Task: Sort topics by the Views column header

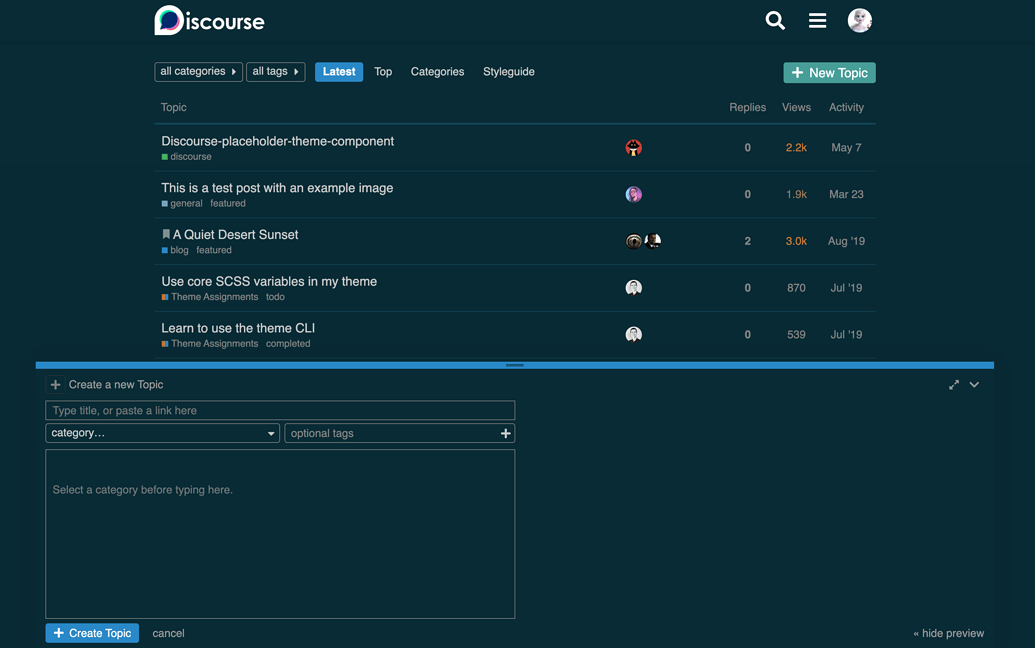Action: (796, 107)
